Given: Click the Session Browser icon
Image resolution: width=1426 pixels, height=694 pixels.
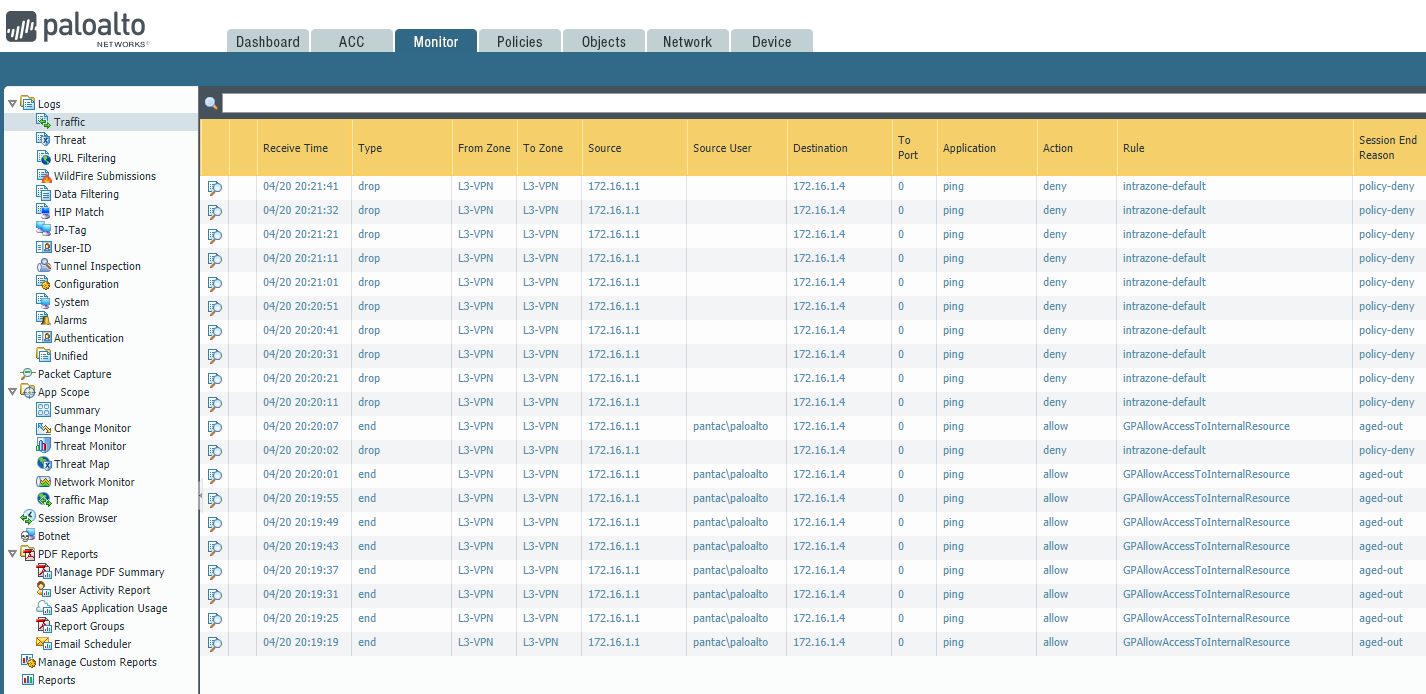Looking at the screenshot, I should tap(28, 518).
